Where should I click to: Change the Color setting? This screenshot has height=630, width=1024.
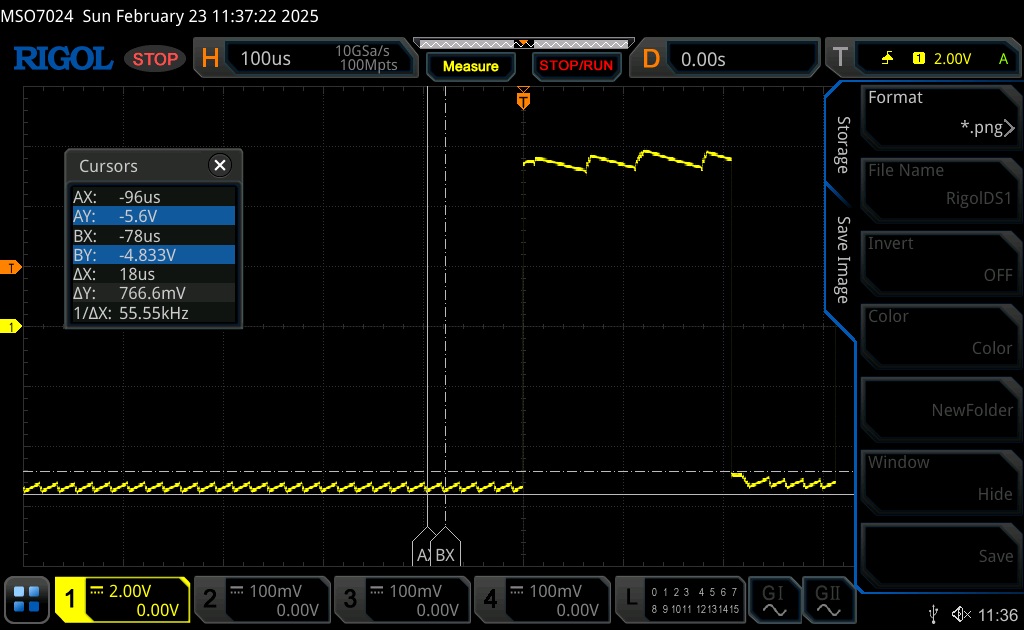pyautogui.click(x=940, y=334)
